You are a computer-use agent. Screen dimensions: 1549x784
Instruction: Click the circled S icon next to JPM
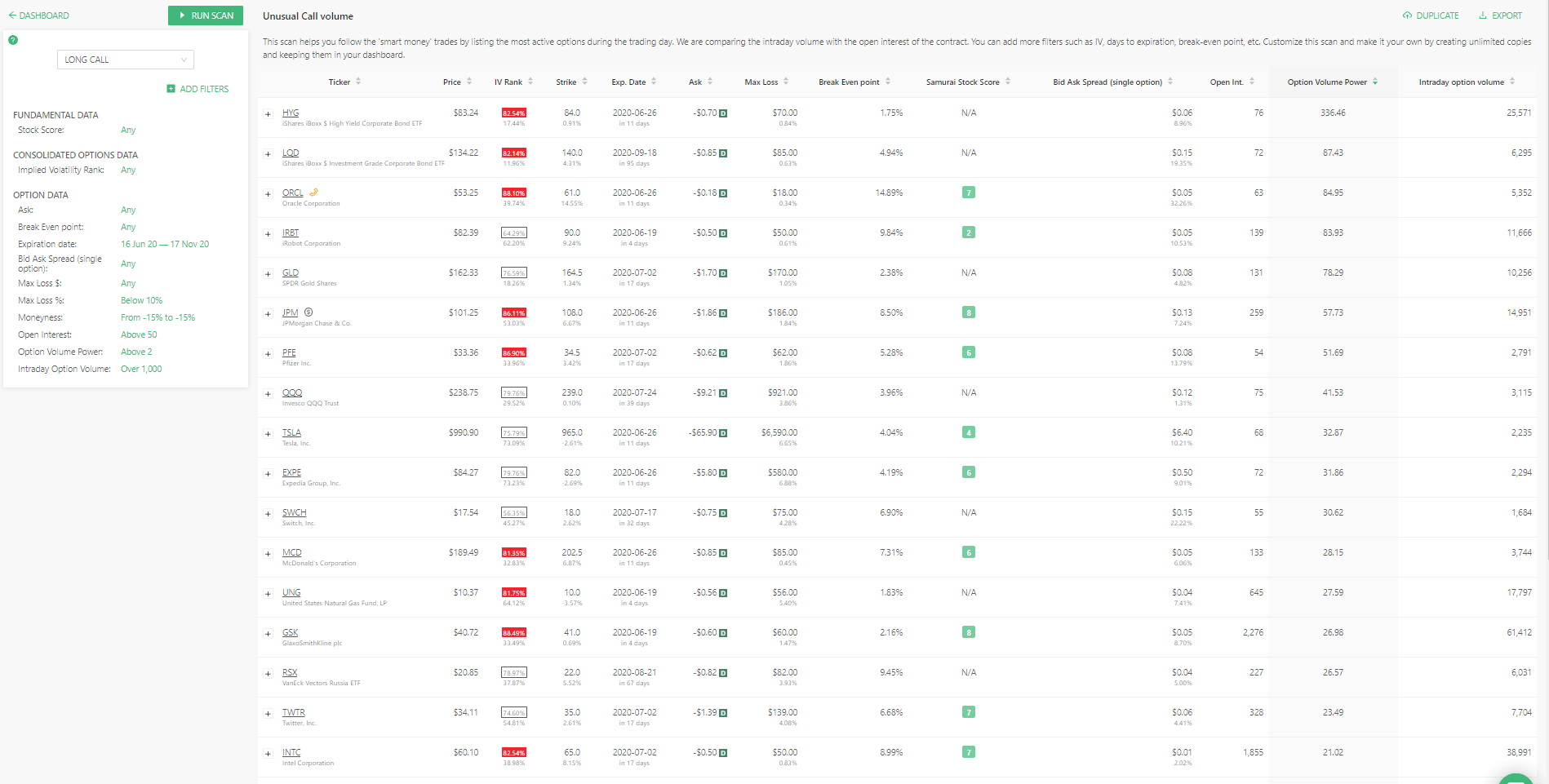click(x=308, y=312)
